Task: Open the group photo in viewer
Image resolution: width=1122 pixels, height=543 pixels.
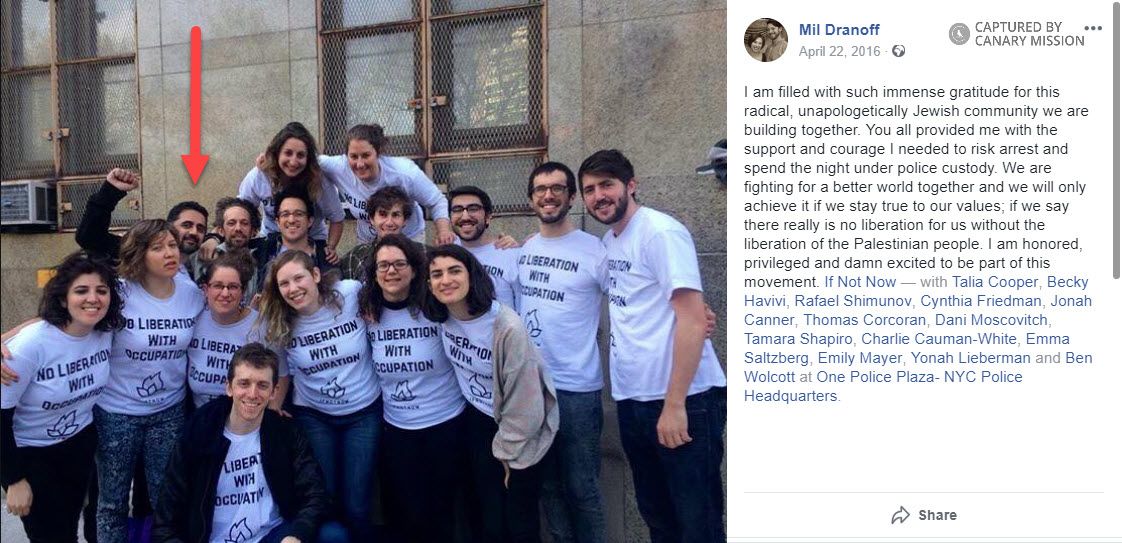Action: [363, 272]
